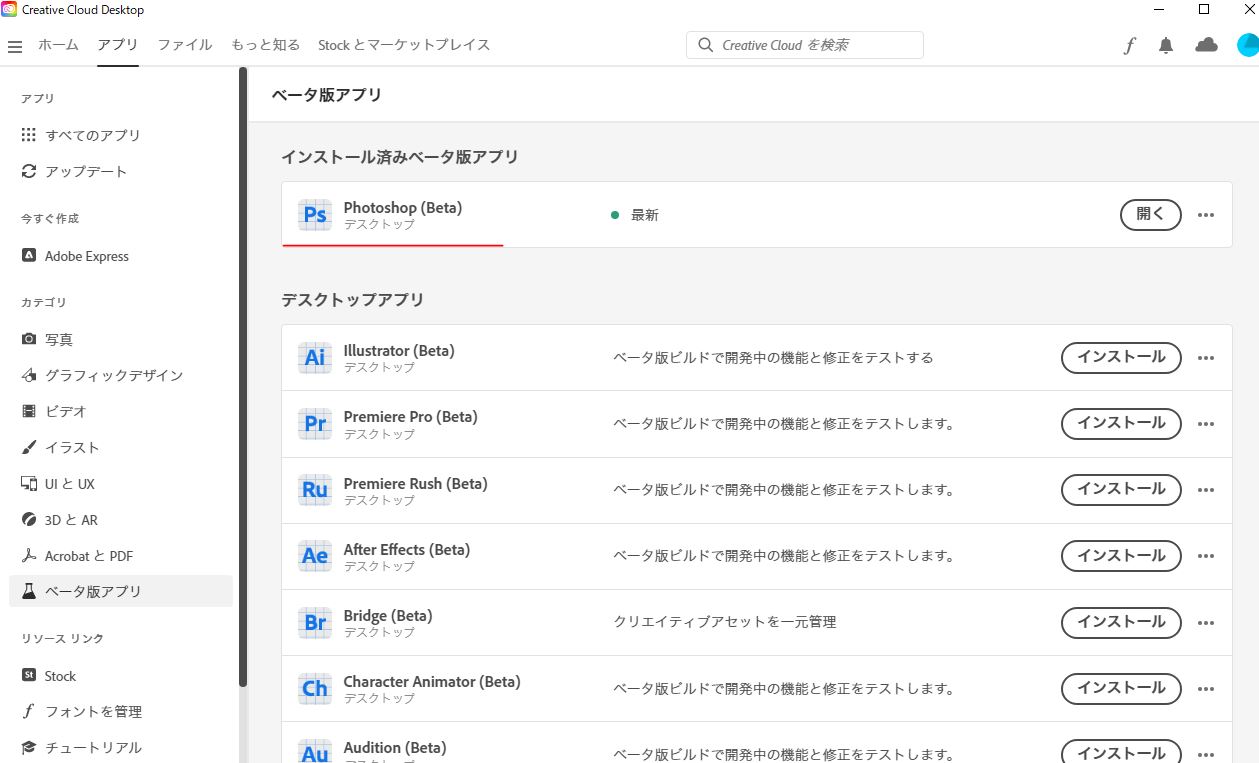The image size is (1259, 763).
Task: Select the アプリ tab
Action: [118, 45]
